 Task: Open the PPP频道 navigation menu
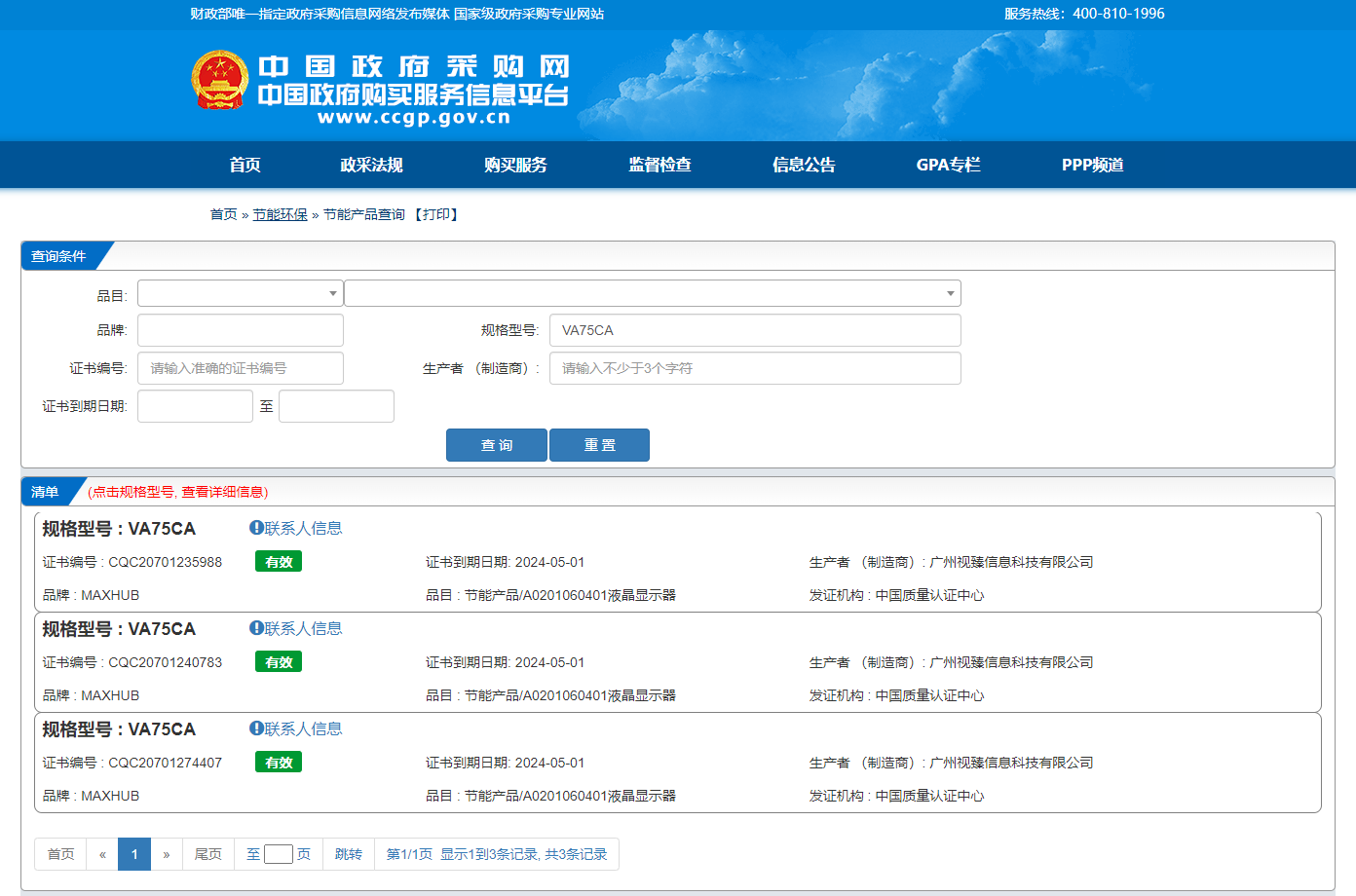point(1093,165)
